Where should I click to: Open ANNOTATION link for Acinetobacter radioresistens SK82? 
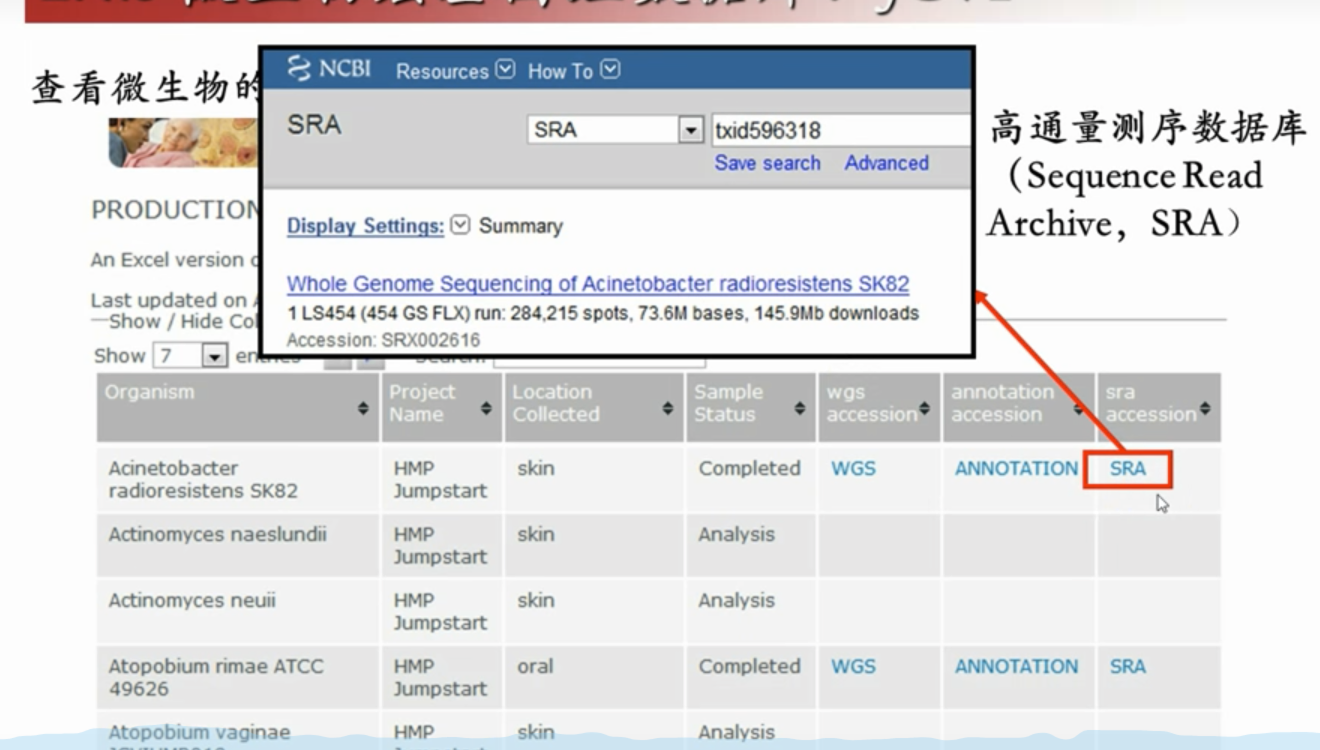pyautogui.click(x=1016, y=468)
